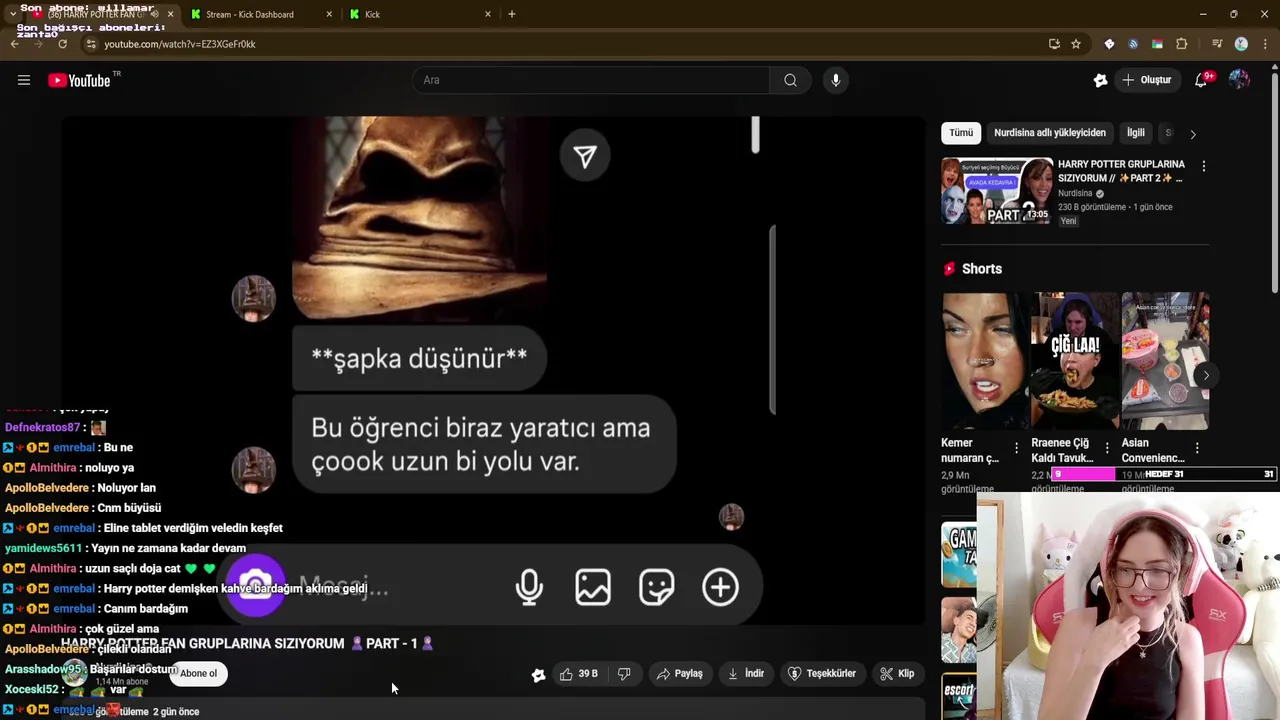Click the install icon in the address bar
1280x720 pixels.
(1054, 44)
